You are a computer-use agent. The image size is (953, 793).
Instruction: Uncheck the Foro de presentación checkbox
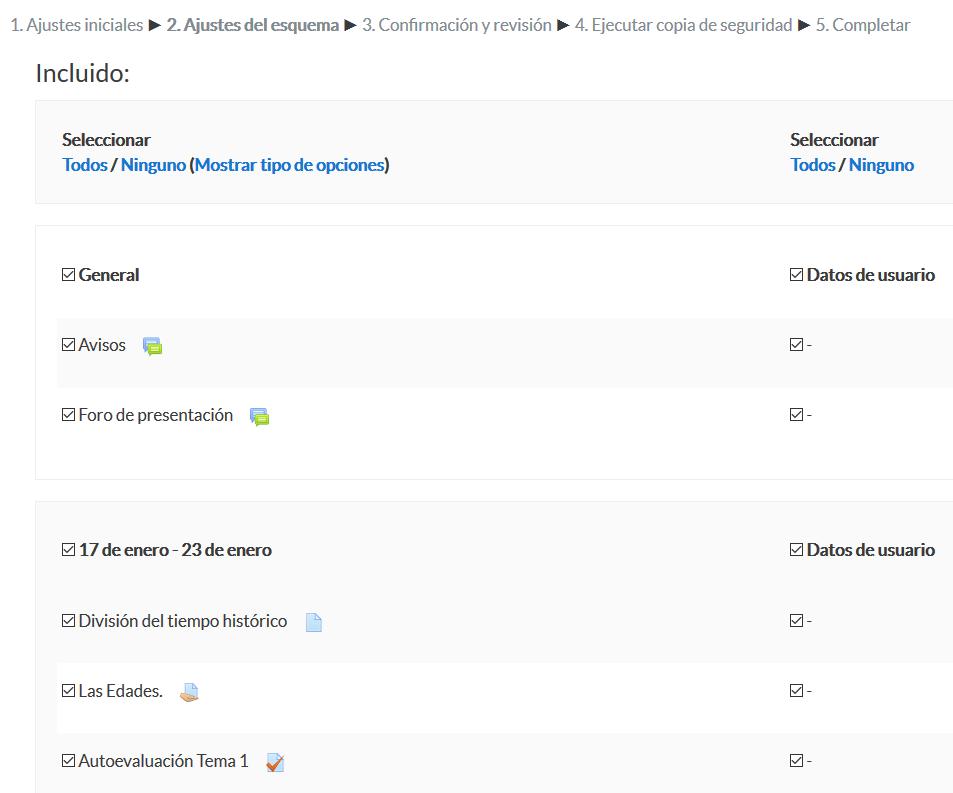[x=68, y=414]
